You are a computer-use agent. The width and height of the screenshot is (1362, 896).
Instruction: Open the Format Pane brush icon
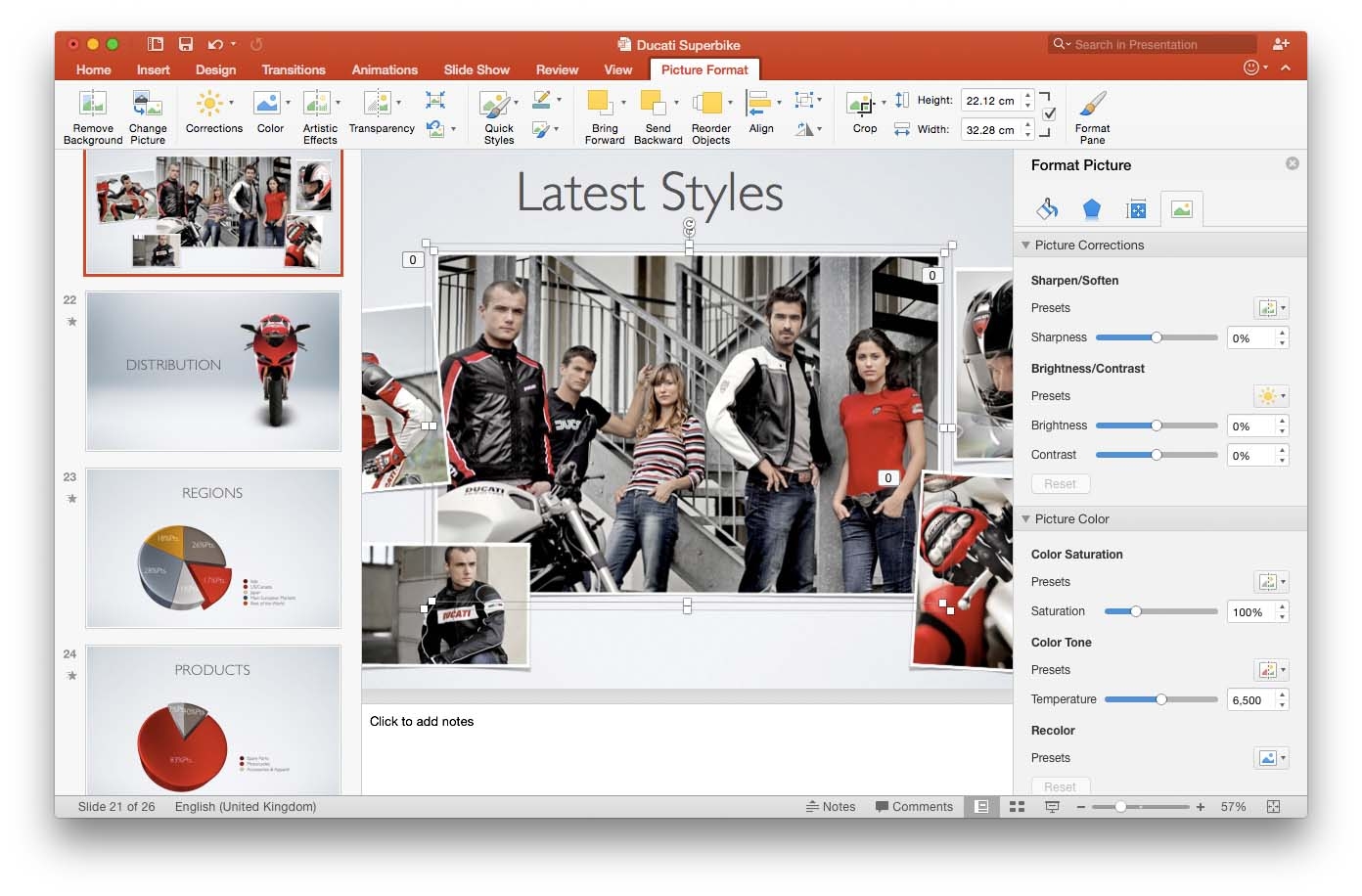1092,103
